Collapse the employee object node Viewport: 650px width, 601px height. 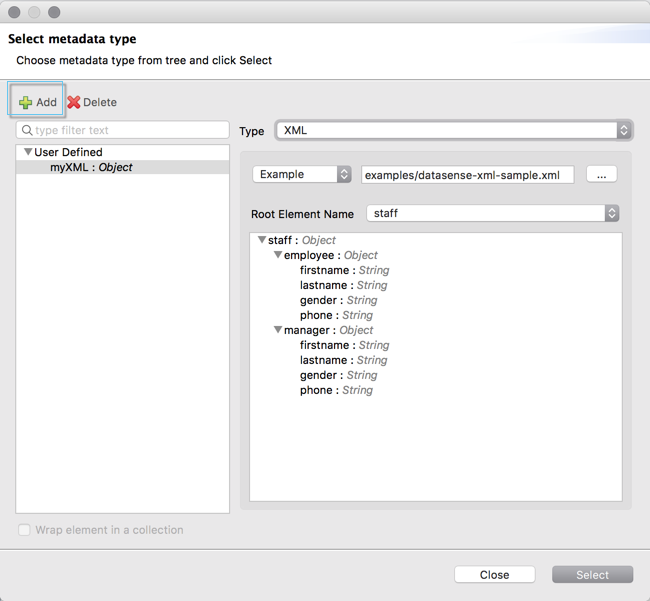278,255
